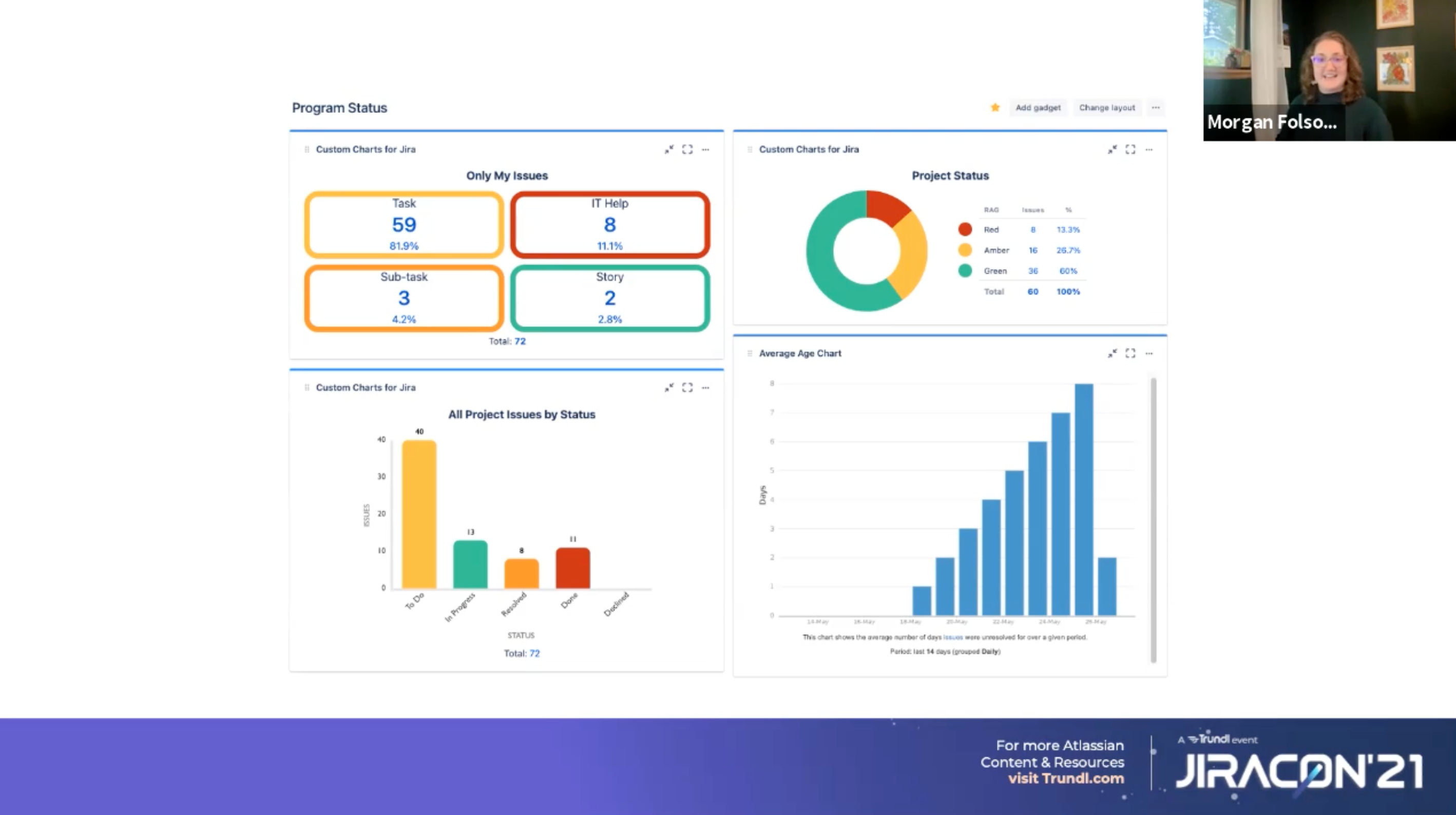Click the 13.3% value in the Red row
The width and height of the screenshot is (1456, 815).
click(x=1068, y=229)
